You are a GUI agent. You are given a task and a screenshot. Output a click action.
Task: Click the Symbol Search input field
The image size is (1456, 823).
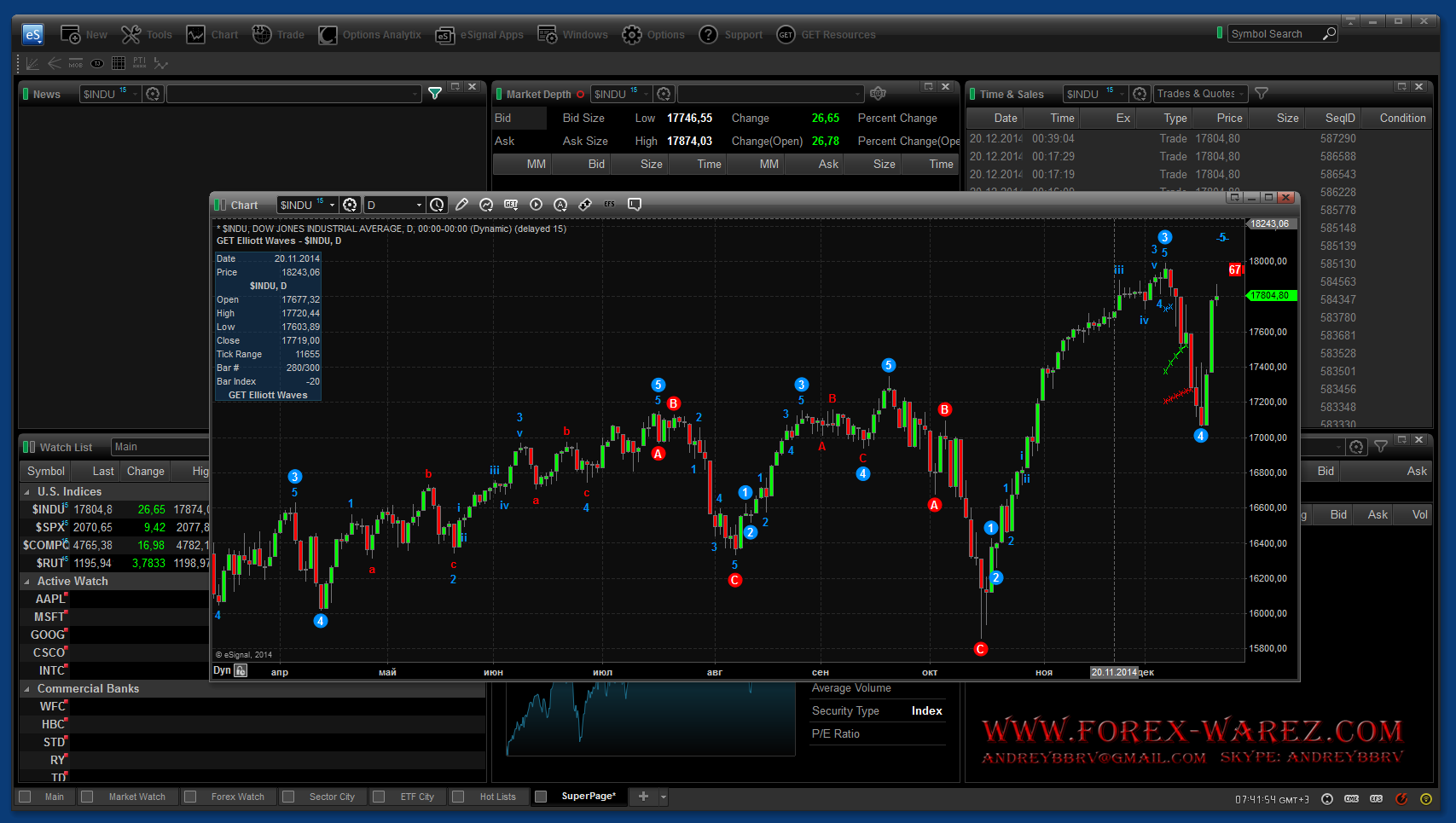point(1274,34)
